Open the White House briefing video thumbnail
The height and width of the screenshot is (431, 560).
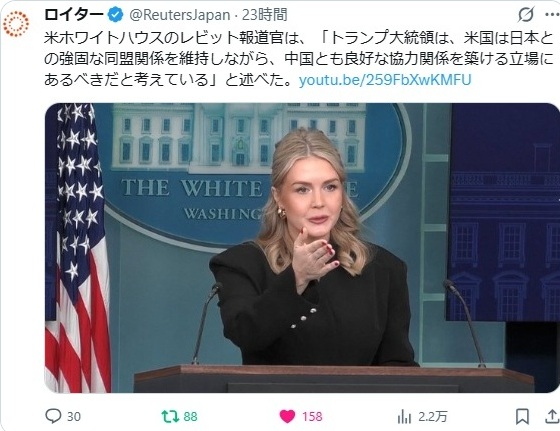[x=302, y=248]
